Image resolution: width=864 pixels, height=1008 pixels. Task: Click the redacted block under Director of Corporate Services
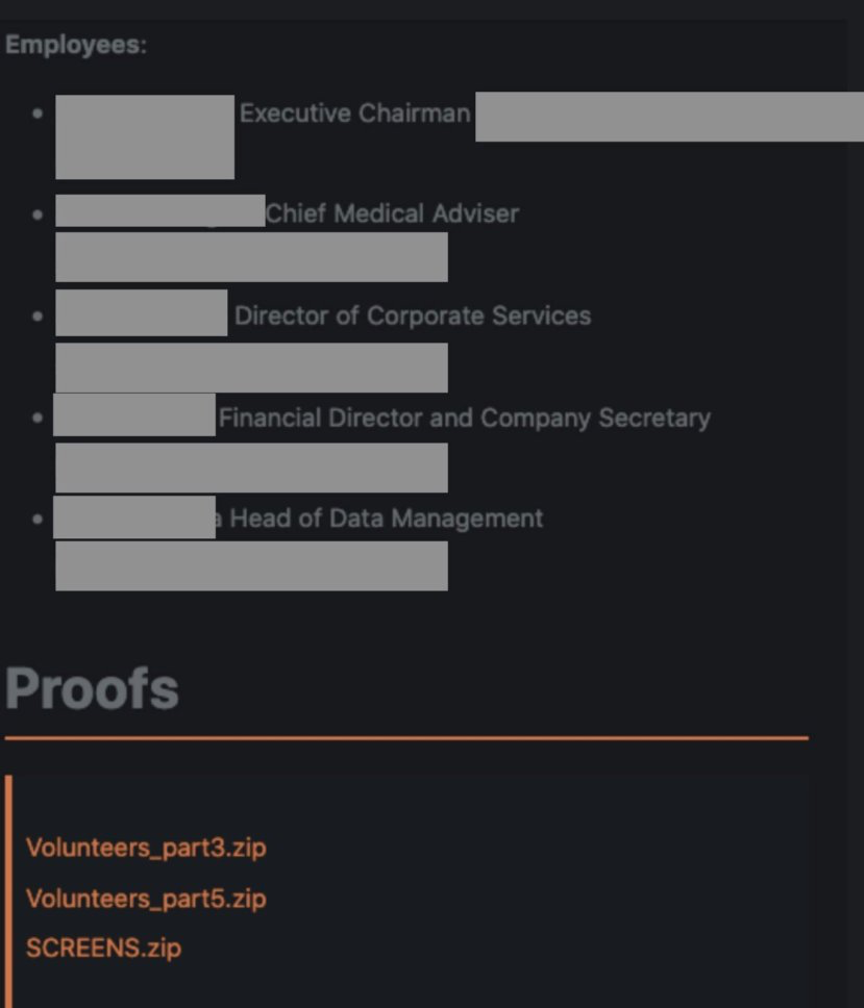(251, 367)
